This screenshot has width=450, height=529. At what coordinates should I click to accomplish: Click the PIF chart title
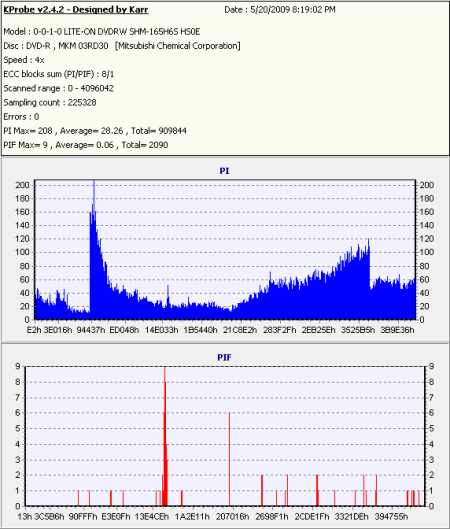point(224,357)
